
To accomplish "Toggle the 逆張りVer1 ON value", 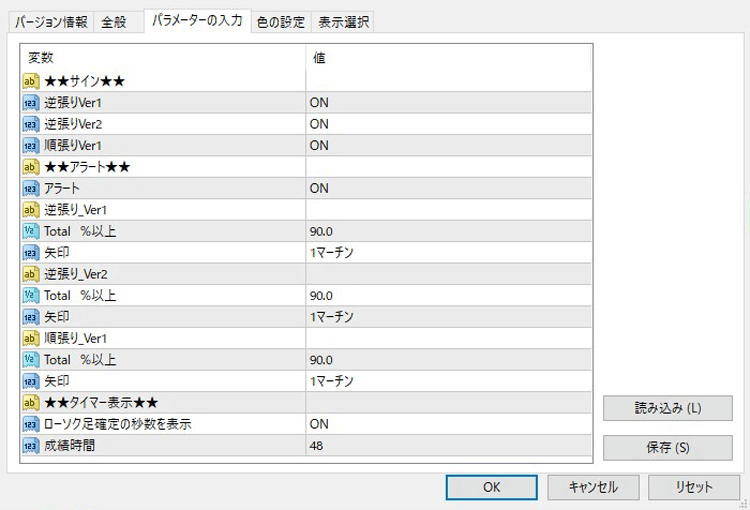I will click(x=448, y=102).
